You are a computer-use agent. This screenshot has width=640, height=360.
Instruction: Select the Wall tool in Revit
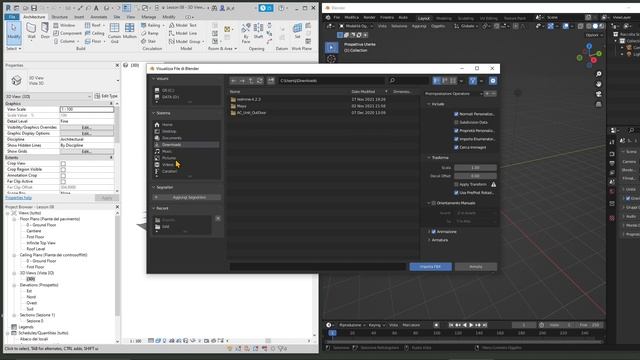[31, 31]
